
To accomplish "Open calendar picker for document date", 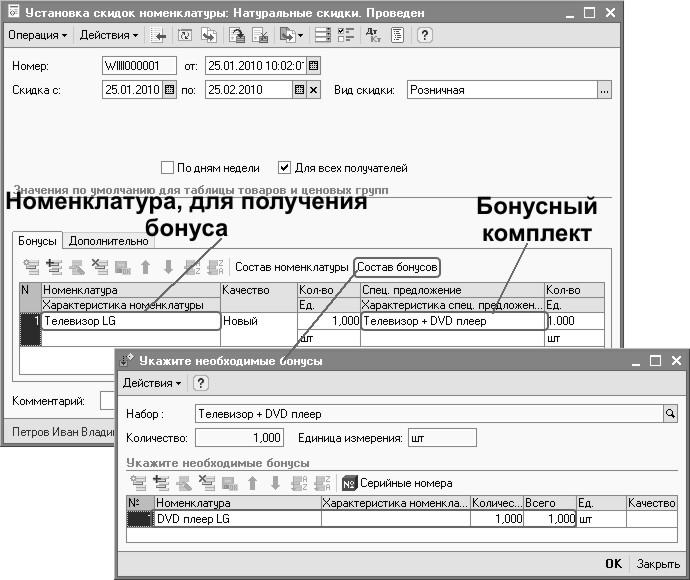I will tap(313, 66).
